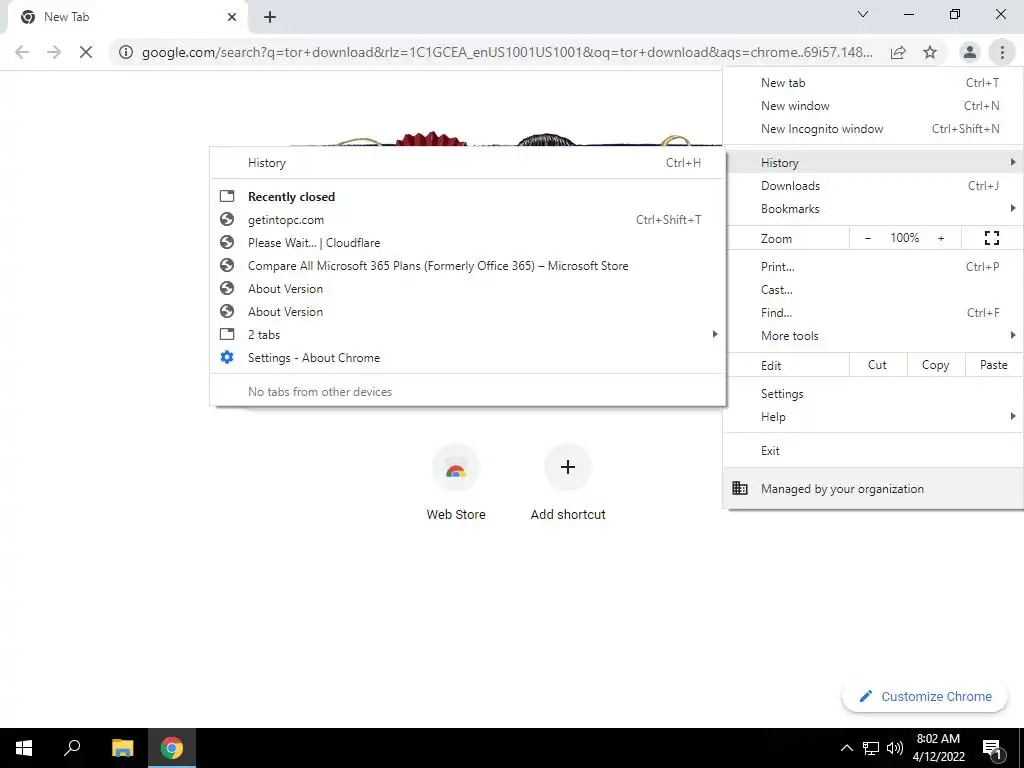Open the profile avatar button
The width and height of the screenshot is (1024, 768).
coord(970,52)
